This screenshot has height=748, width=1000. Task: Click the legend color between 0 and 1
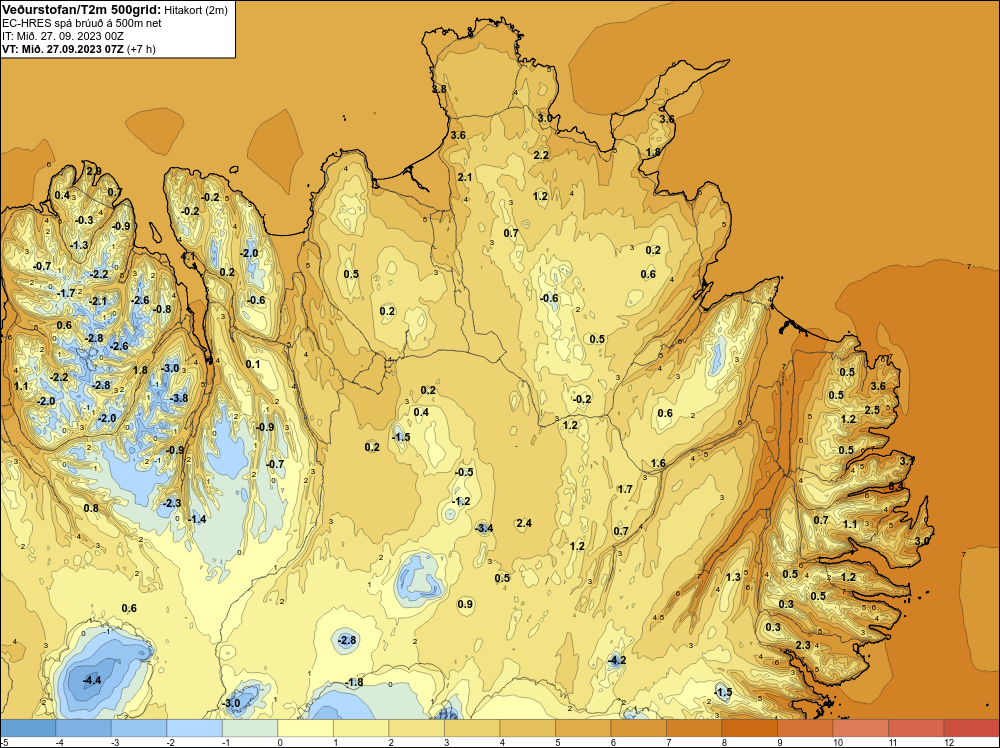pyautogui.click(x=305, y=728)
